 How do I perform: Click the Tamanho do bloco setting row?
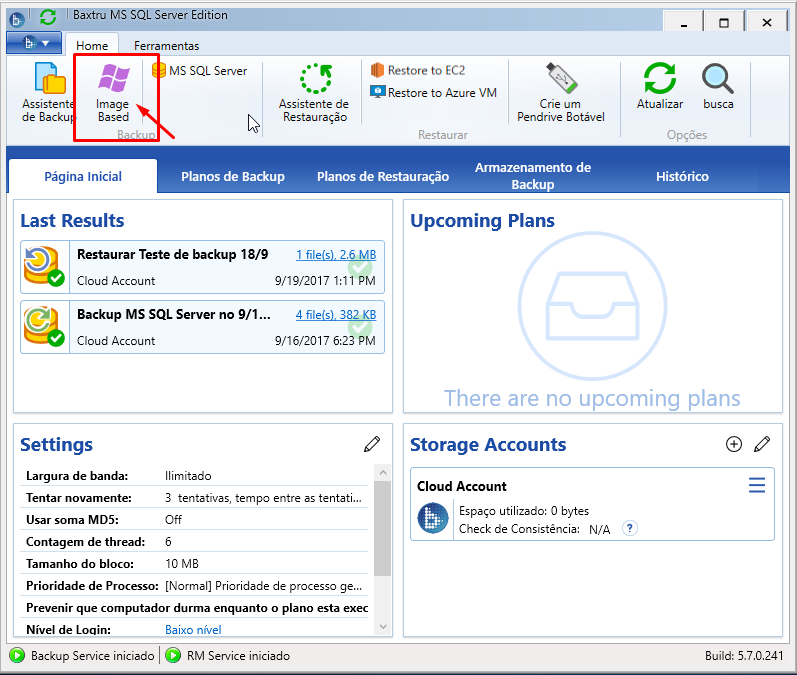194,564
